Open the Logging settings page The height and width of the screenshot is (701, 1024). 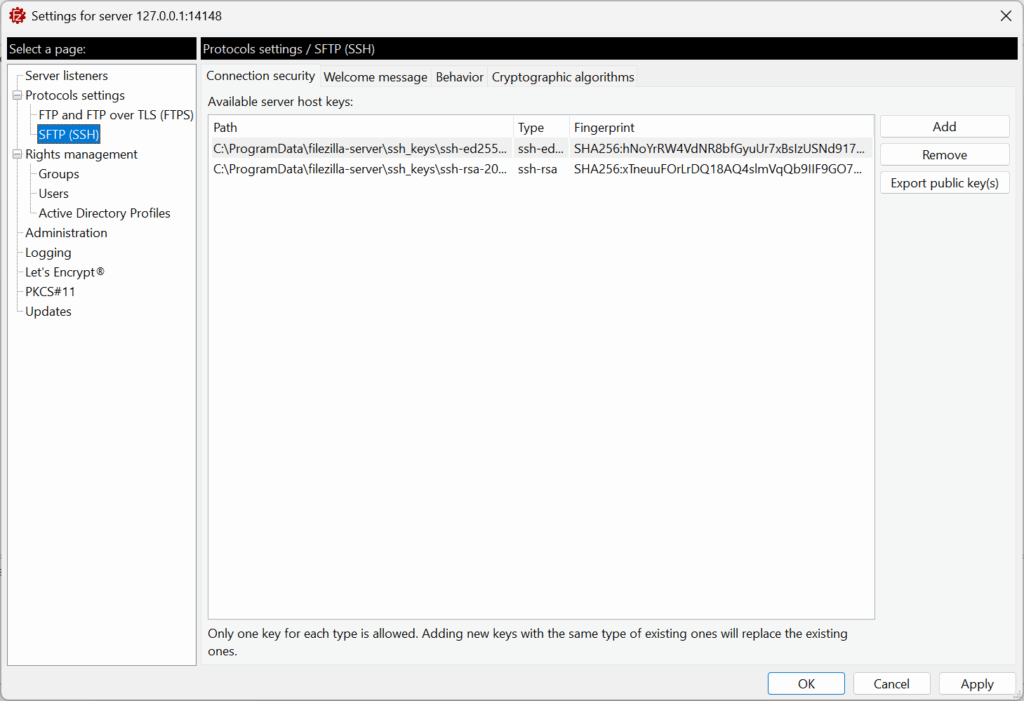47,252
